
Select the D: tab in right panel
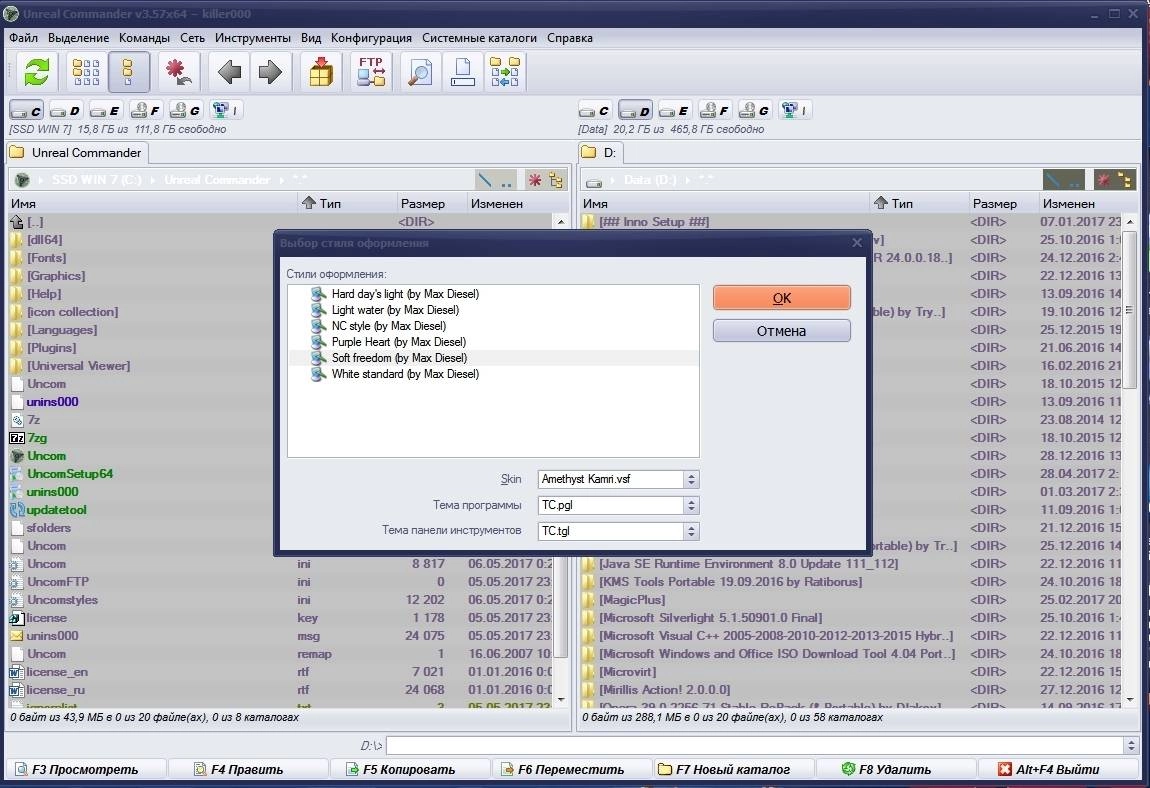[x=601, y=153]
